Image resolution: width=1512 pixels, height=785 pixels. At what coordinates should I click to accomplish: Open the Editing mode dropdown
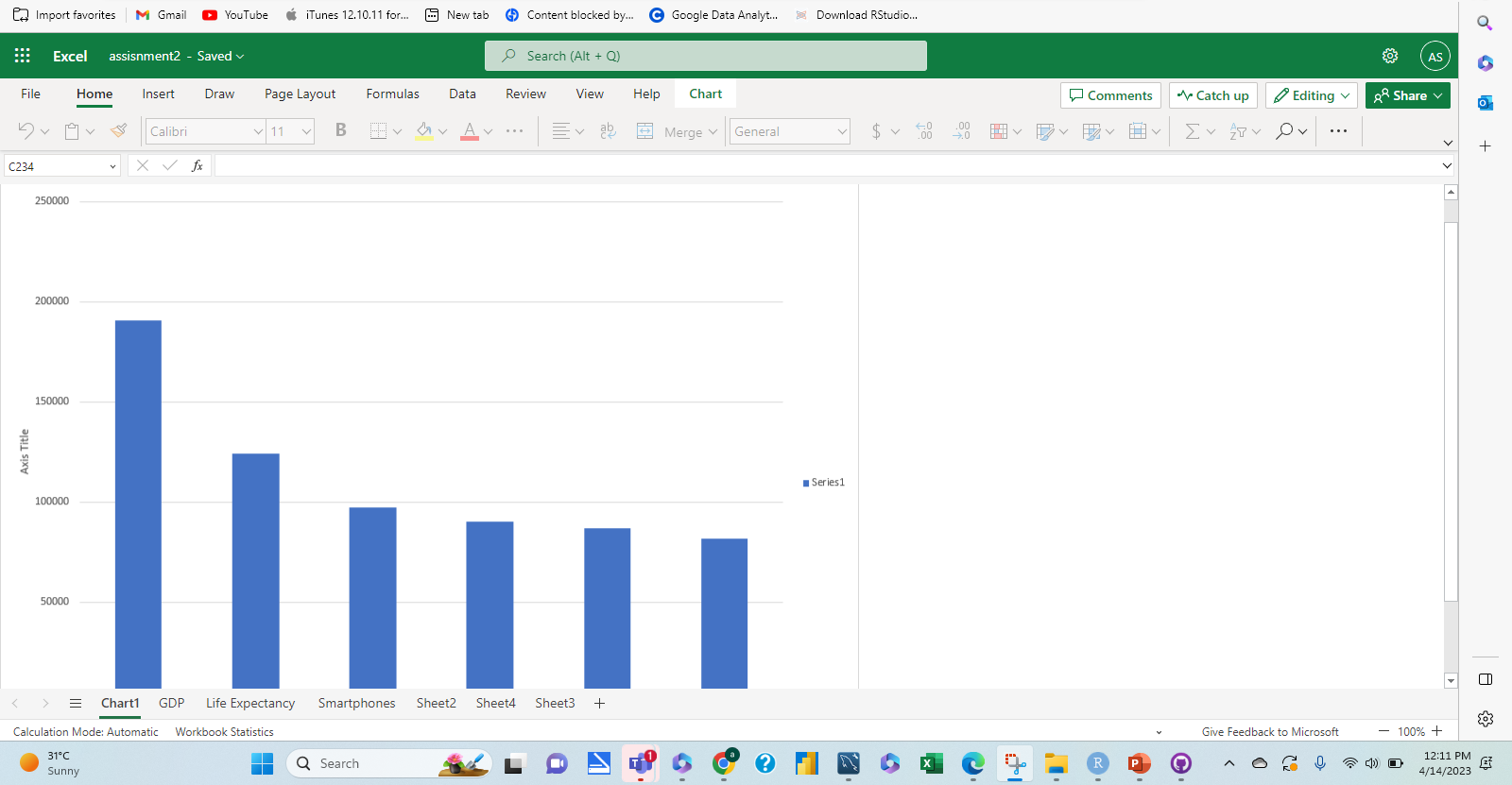coord(1312,95)
